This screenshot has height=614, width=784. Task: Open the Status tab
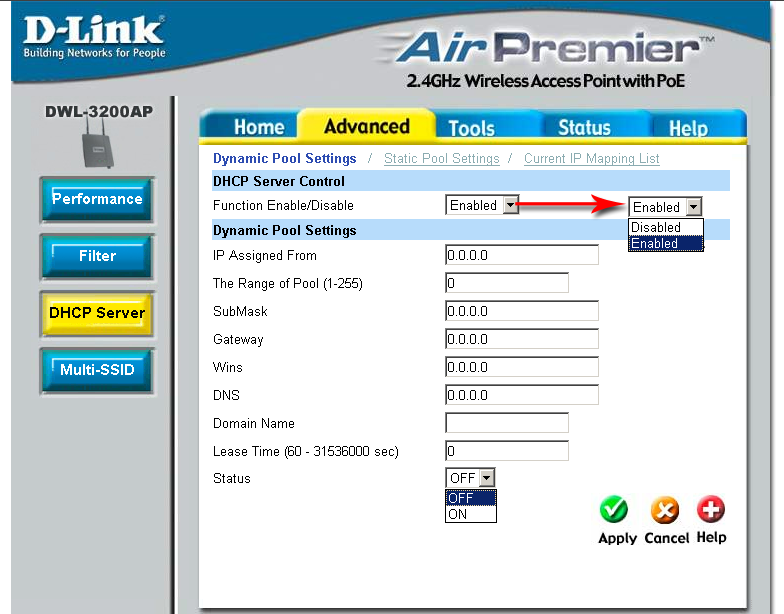click(584, 128)
